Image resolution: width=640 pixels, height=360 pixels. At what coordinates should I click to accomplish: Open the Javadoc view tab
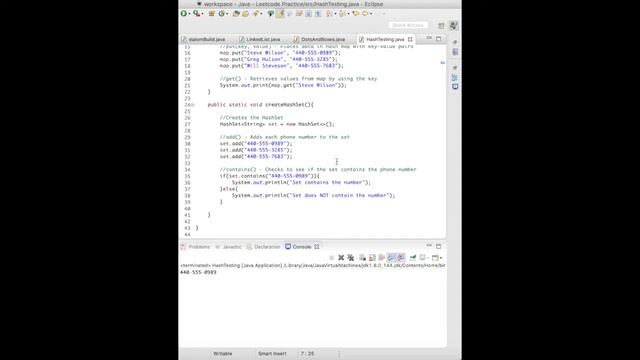tap(229, 247)
